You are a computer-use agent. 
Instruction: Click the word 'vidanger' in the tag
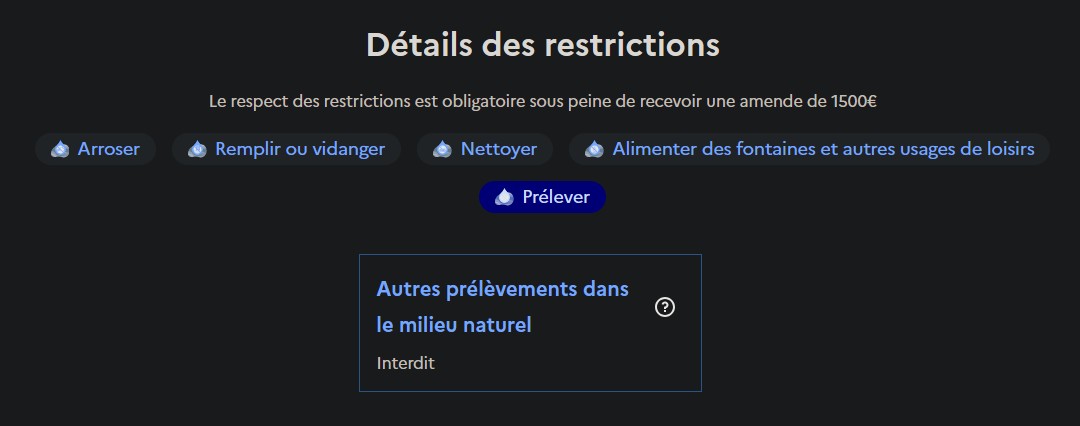click(x=348, y=150)
